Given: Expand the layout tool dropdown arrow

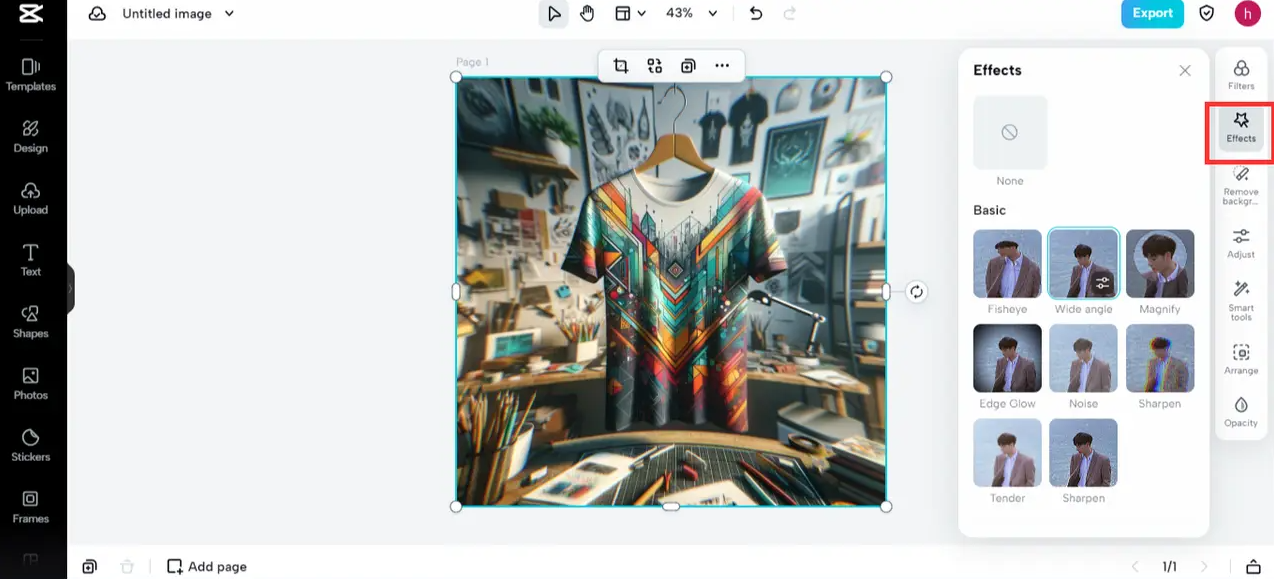Looking at the screenshot, I should click(640, 14).
